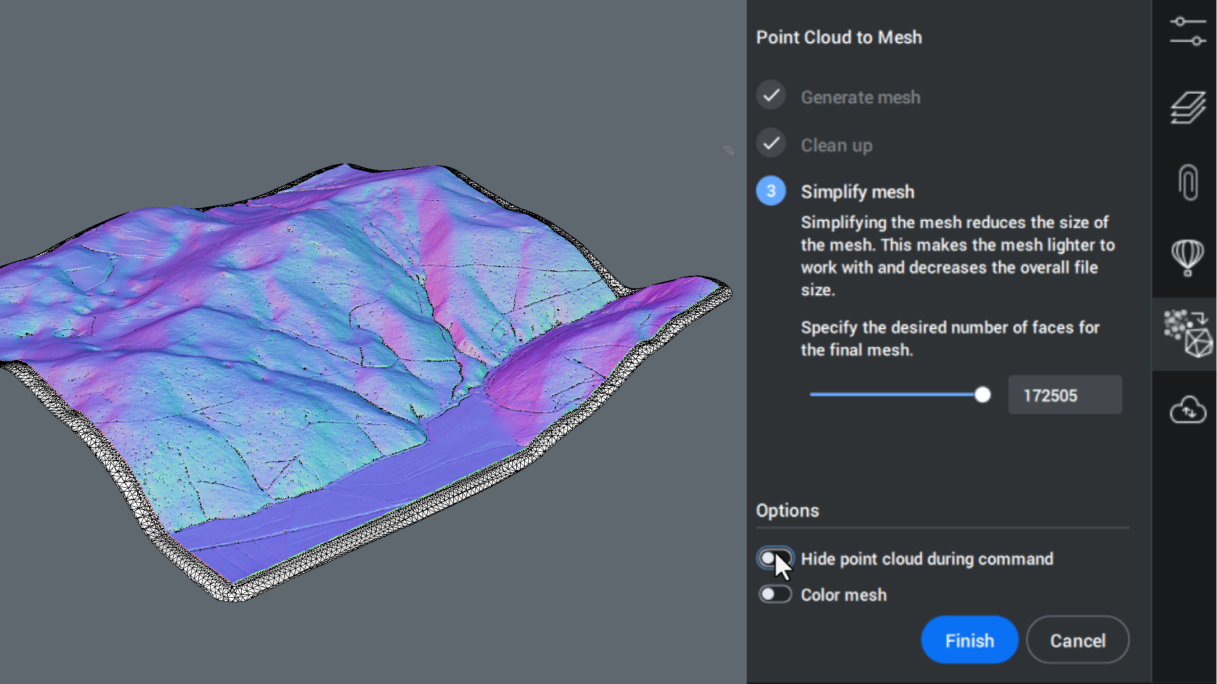Open the Layers panel icon

[x=1187, y=107]
